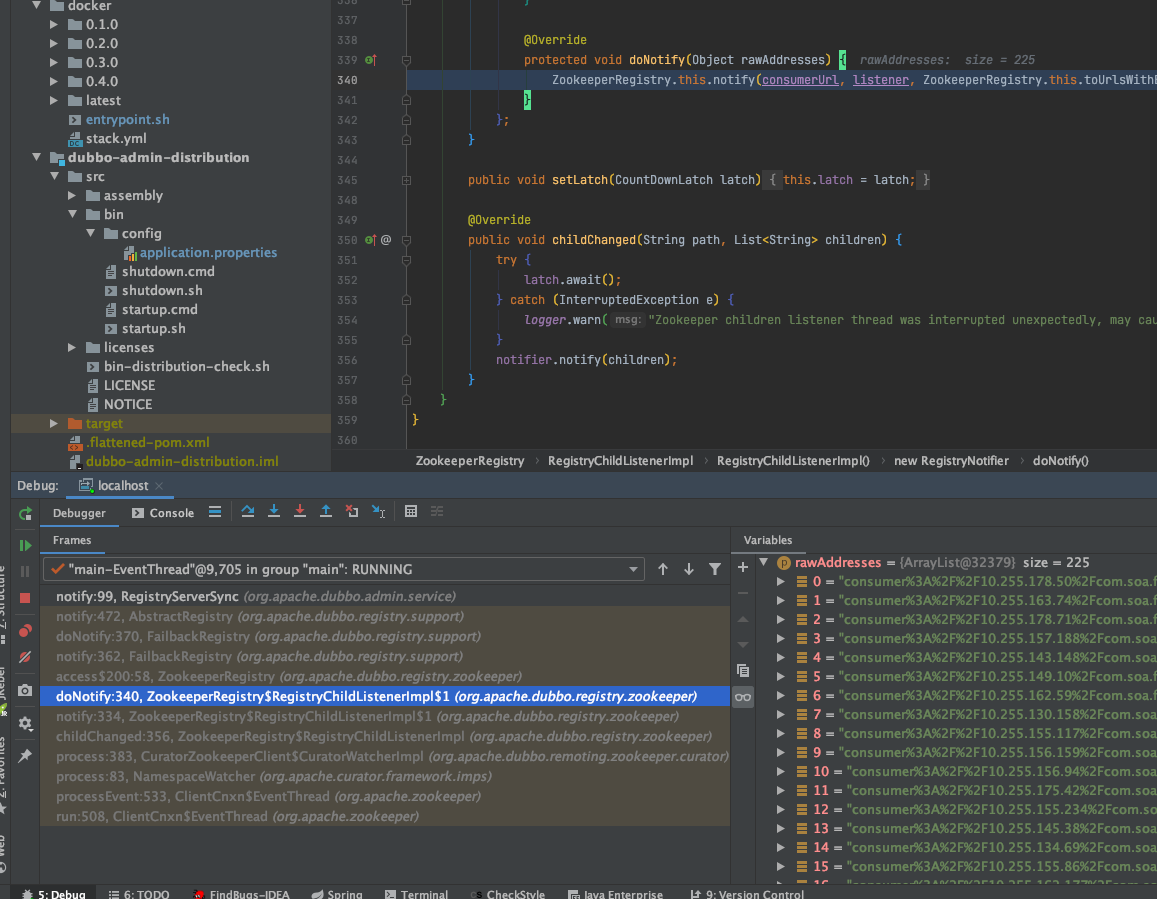Collapse the config folder in project tree

pyautogui.click(x=89, y=233)
